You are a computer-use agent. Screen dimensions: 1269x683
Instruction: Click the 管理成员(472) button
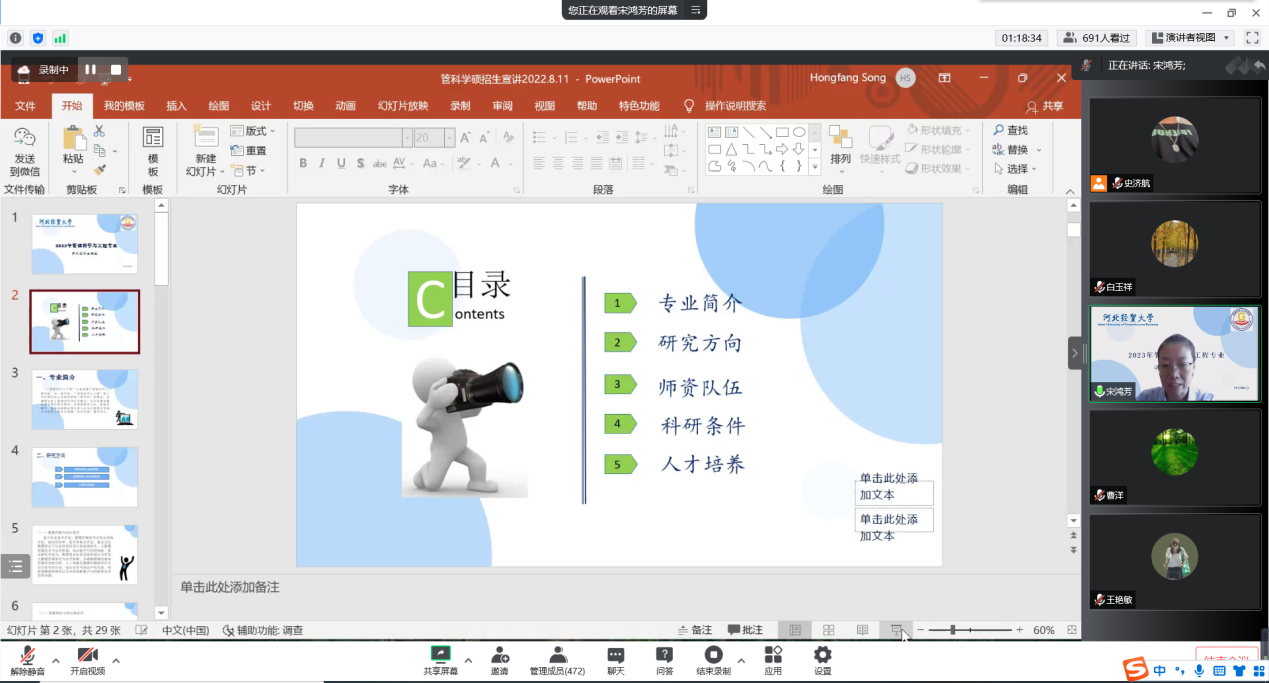tap(557, 655)
